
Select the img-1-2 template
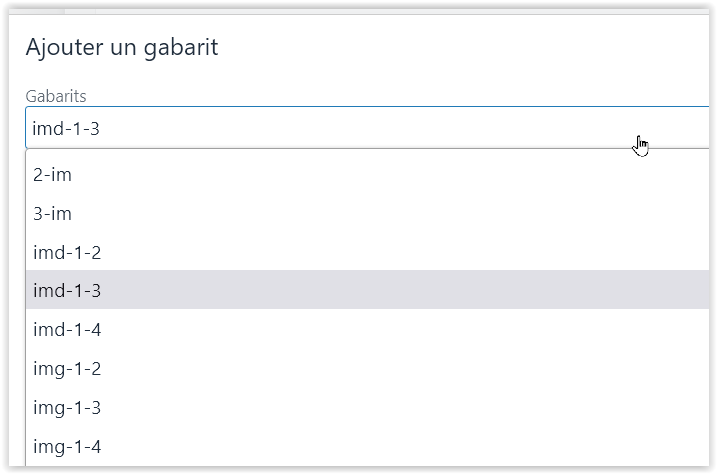pos(367,368)
